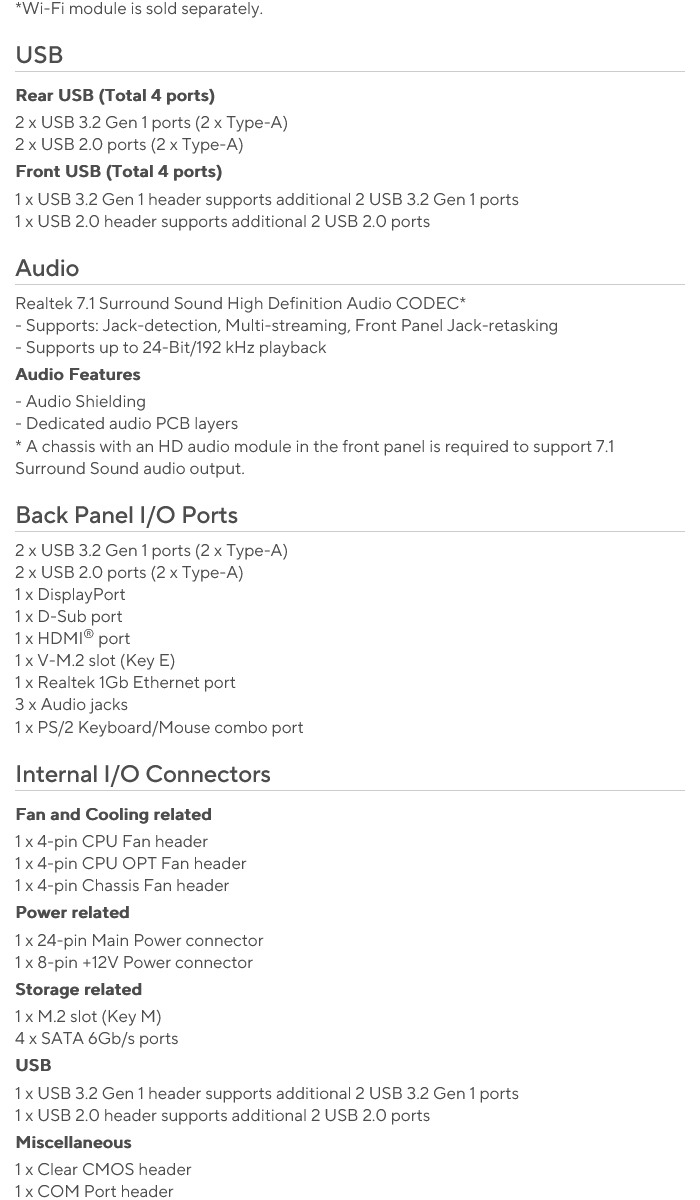Click the Miscellaneous subheading
This screenshot has width=700, height=1200.
pos(73,1142)
